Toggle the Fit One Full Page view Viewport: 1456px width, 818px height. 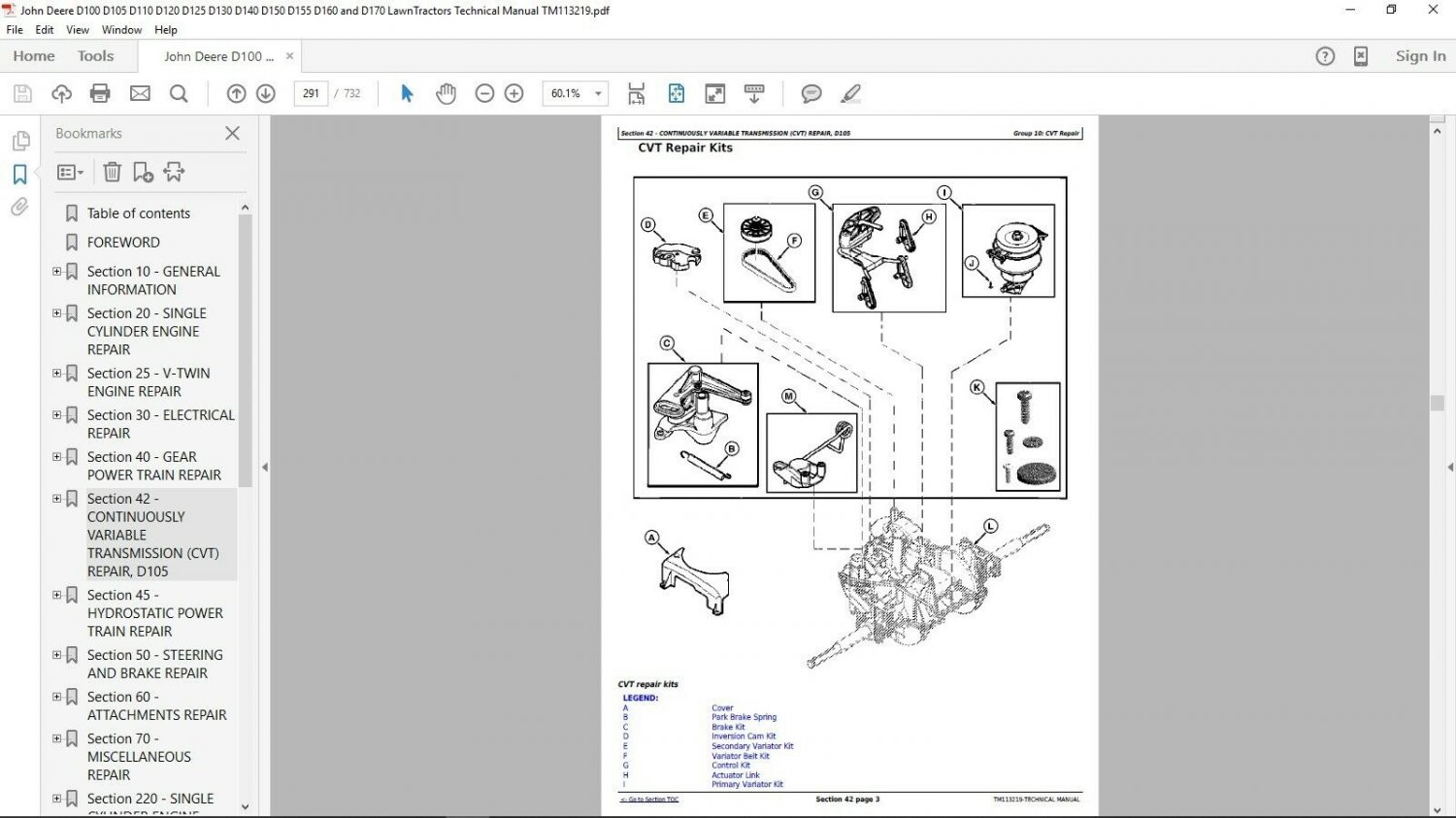pyautogui.click(x=676, y=93)
